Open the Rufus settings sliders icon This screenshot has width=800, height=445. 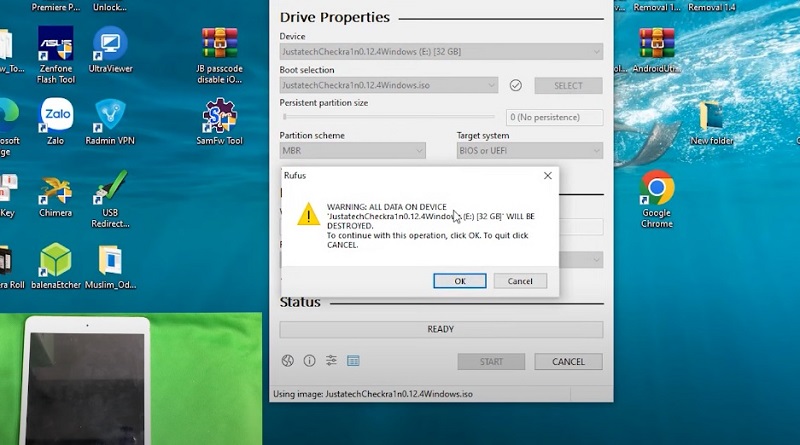tap(331, 361)
